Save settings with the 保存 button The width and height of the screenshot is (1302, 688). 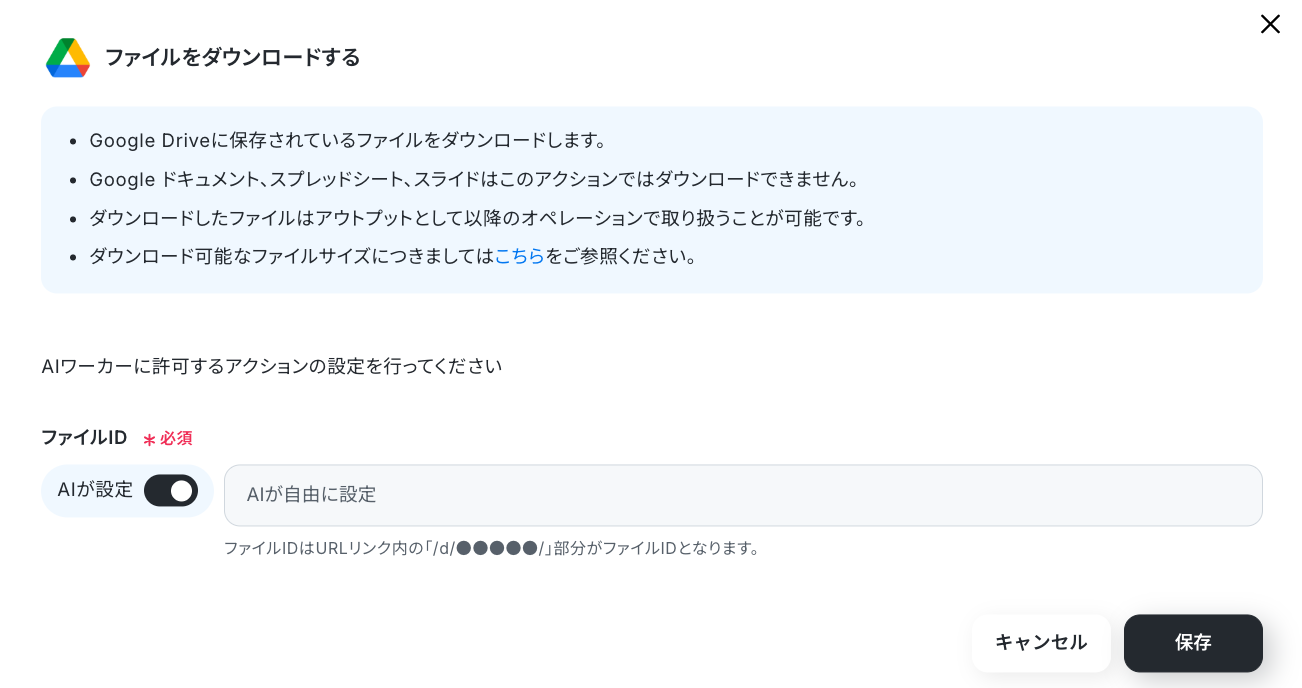point(1193,643)
